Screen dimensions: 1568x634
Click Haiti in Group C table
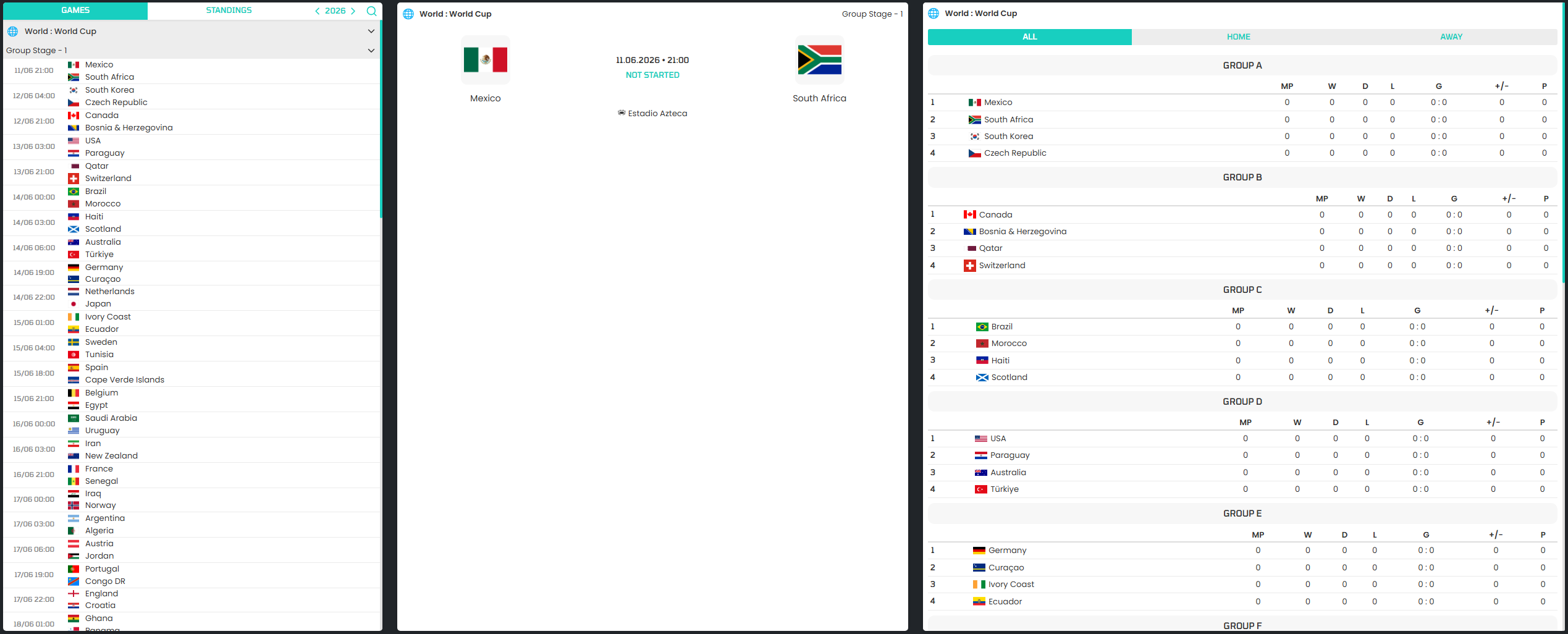tap(1000, 361)
